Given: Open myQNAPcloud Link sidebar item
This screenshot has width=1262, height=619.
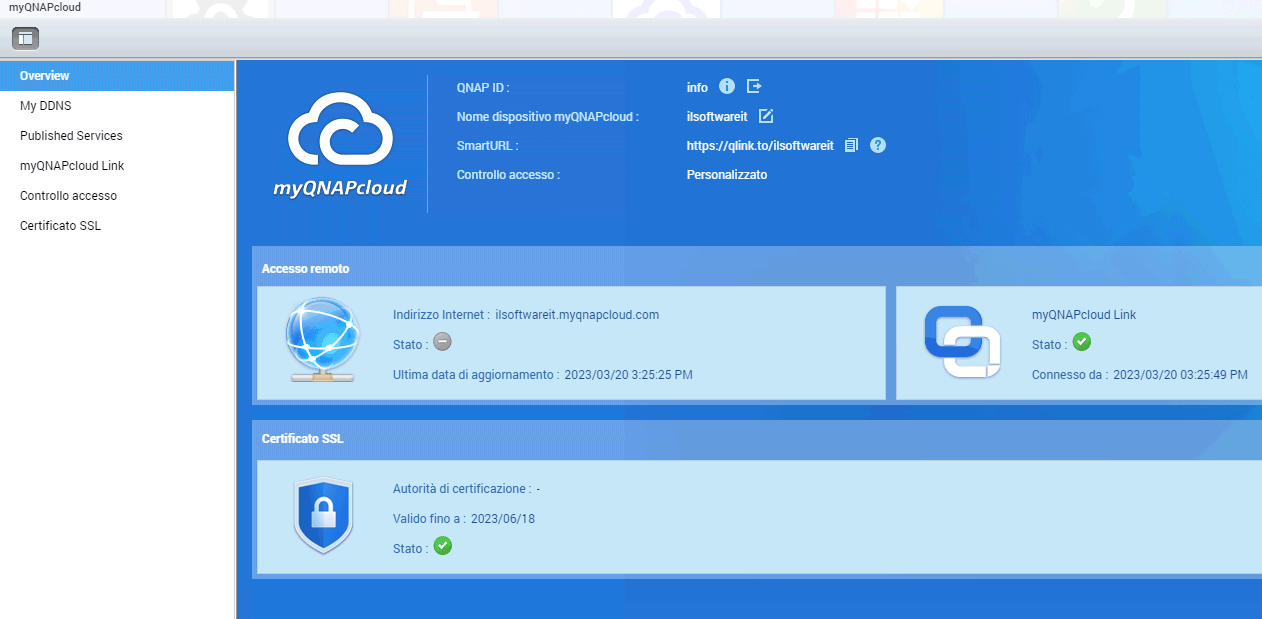Looking at the screenshot, I should click(x=117, y=166).
